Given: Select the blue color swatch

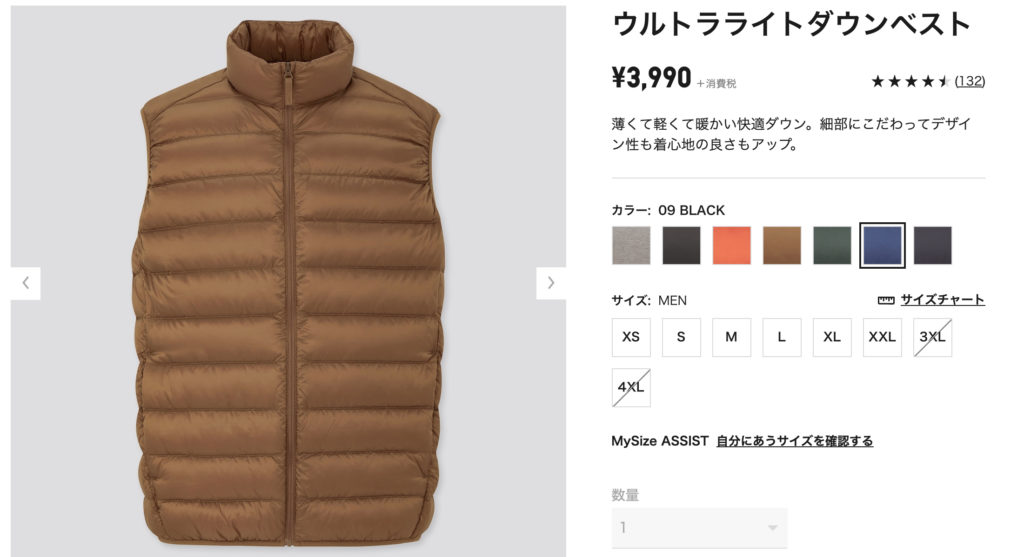Looking at the screenshot, I should pyautogui.click(x=882, y=246).
